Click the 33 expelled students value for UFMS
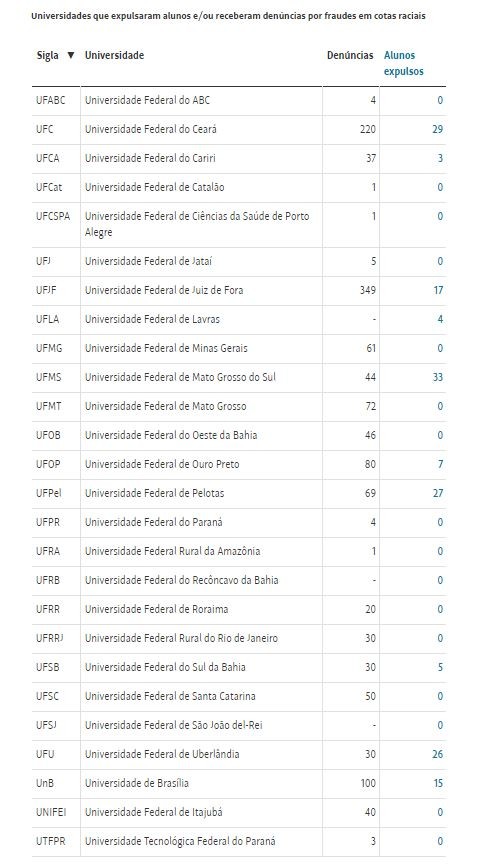The image size is (480, 867). [437, 377]
